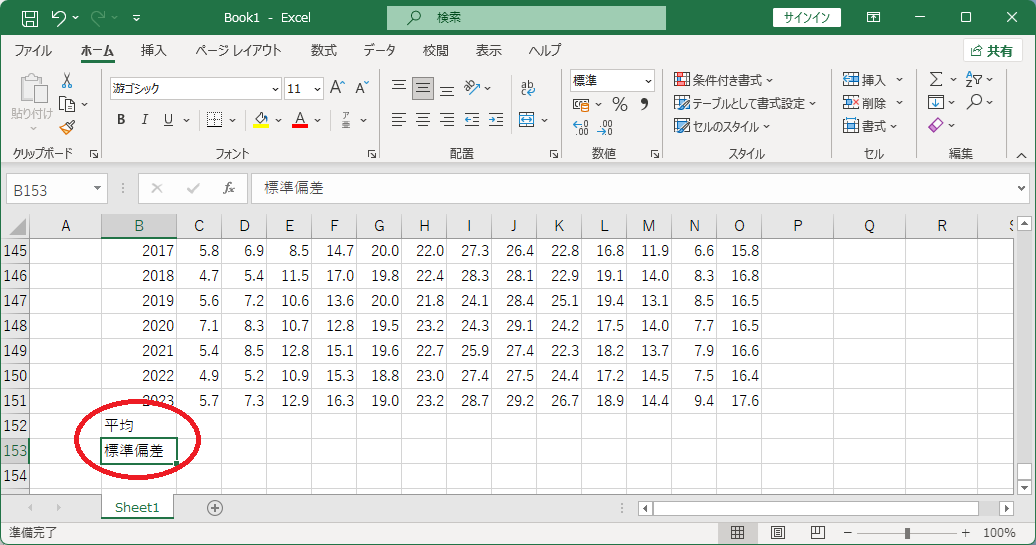The height and width of the screenshot is (545, 1036).
Task: Decrease indent icon
Action: (472, 120)
